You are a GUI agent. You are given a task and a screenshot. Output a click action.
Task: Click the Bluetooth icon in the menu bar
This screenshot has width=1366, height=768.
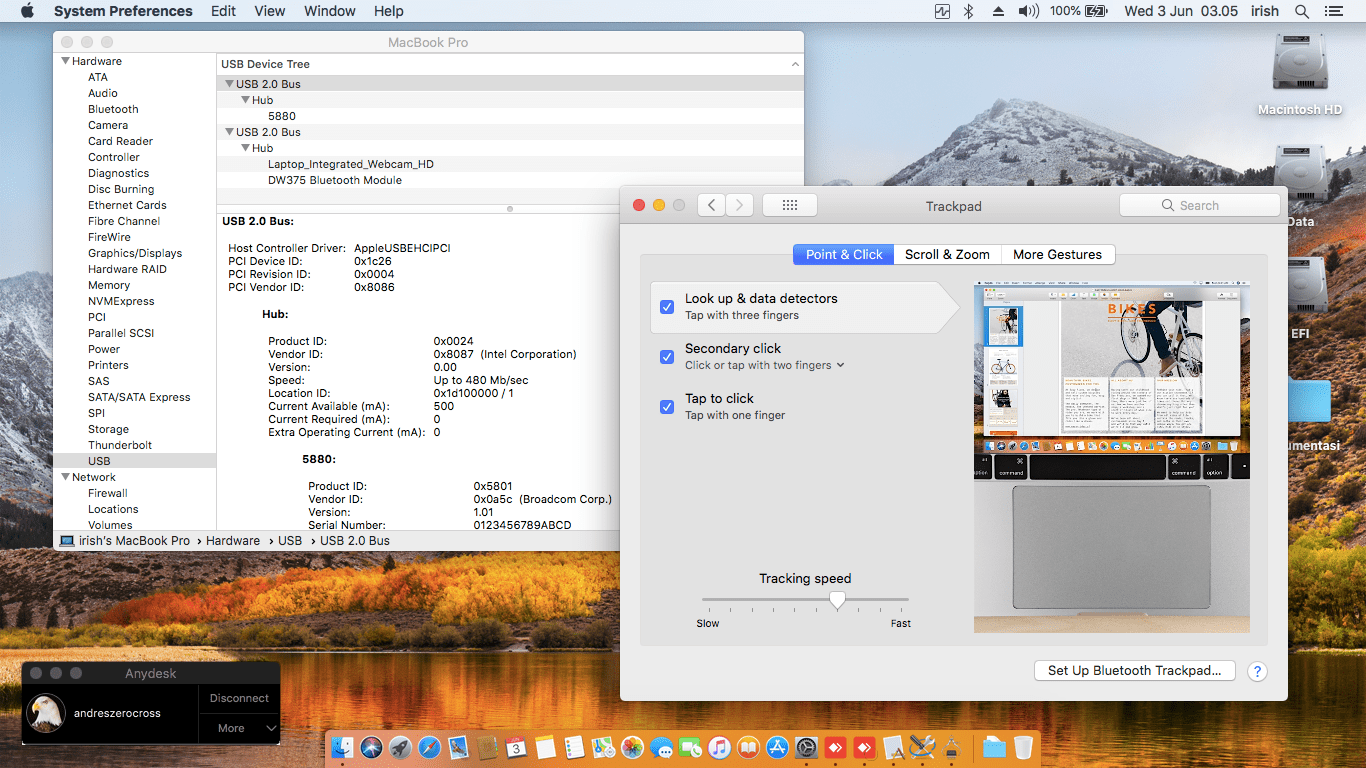click(x=968, y=11)
